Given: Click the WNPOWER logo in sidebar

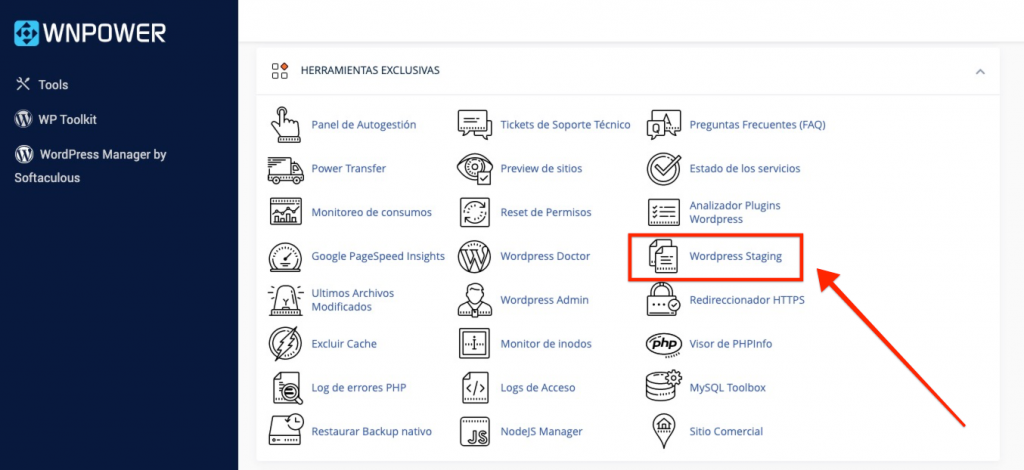Looking at the screenshot, I should 90,33.
